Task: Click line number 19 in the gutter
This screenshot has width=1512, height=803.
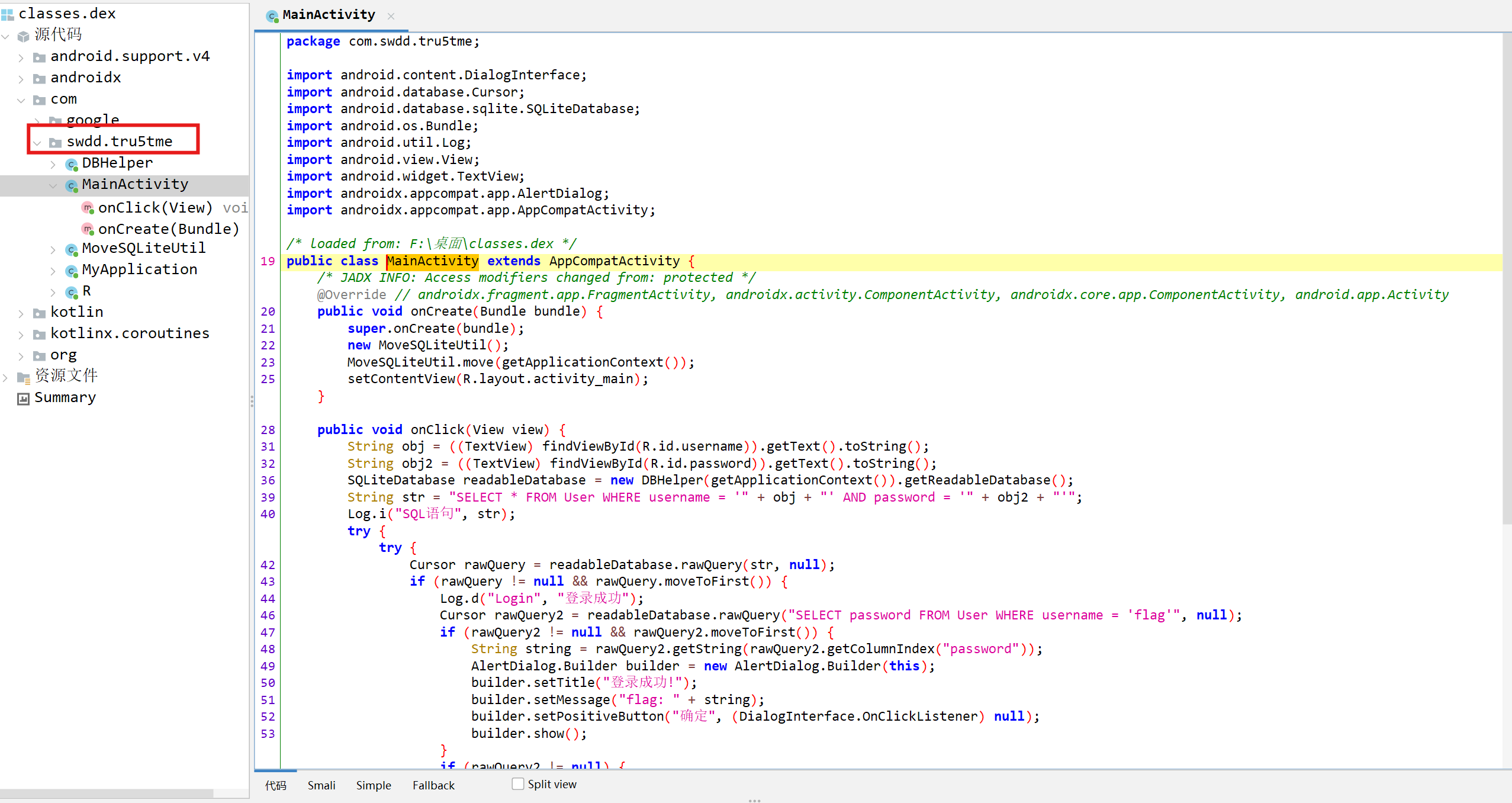Action: (x=268, y=261)
